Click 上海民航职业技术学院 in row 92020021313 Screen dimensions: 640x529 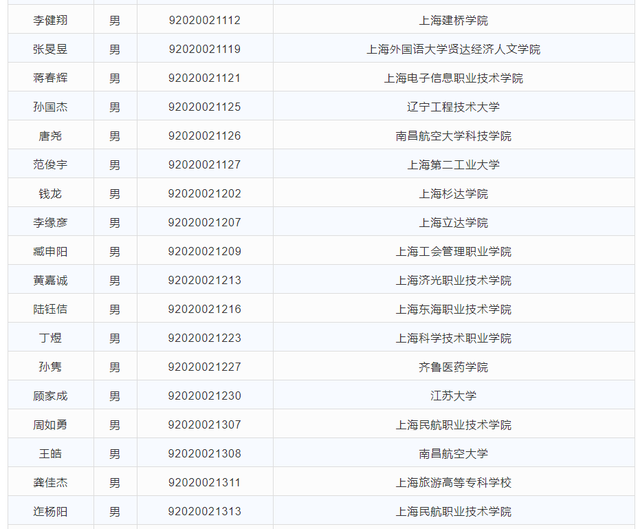point(453,512)
